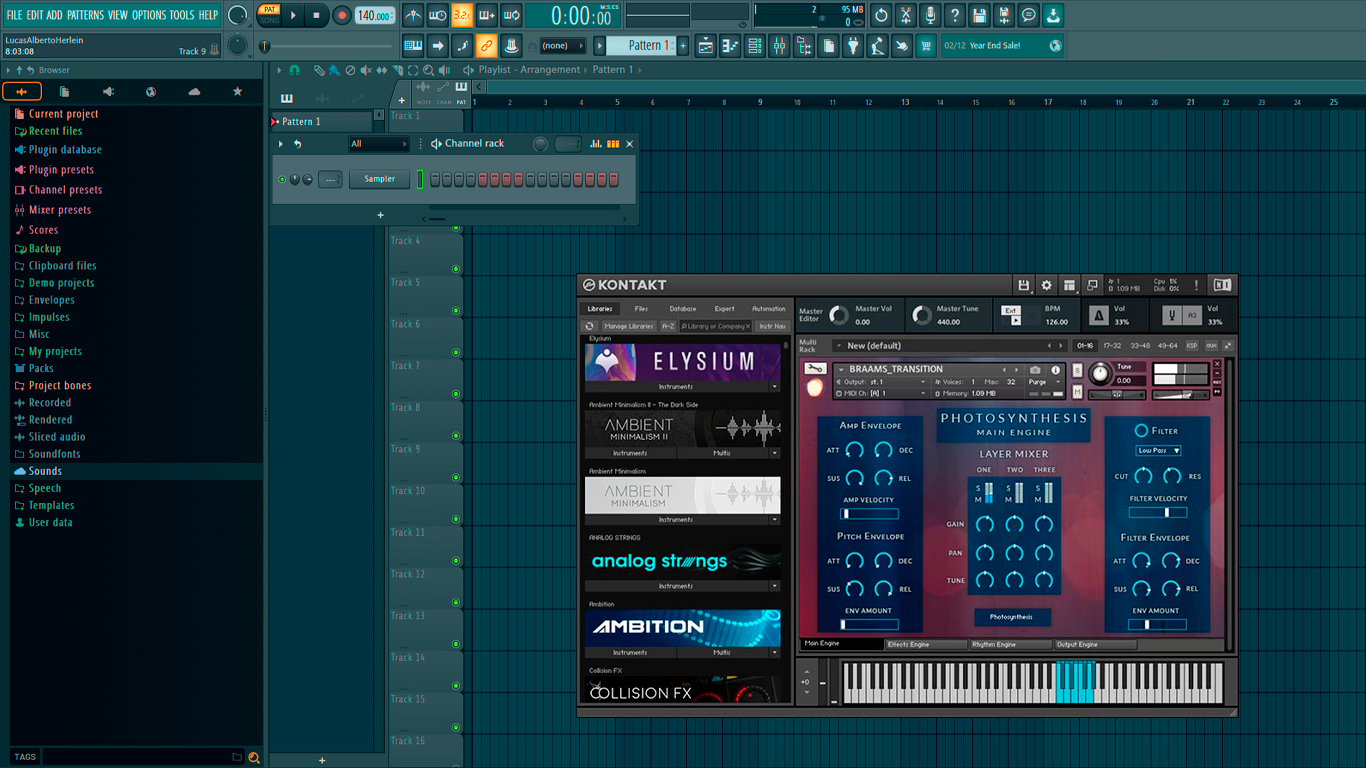The image size is (1366, 768).
Task: Select the globe tab icon in the Browser
Action: (151, 91)
